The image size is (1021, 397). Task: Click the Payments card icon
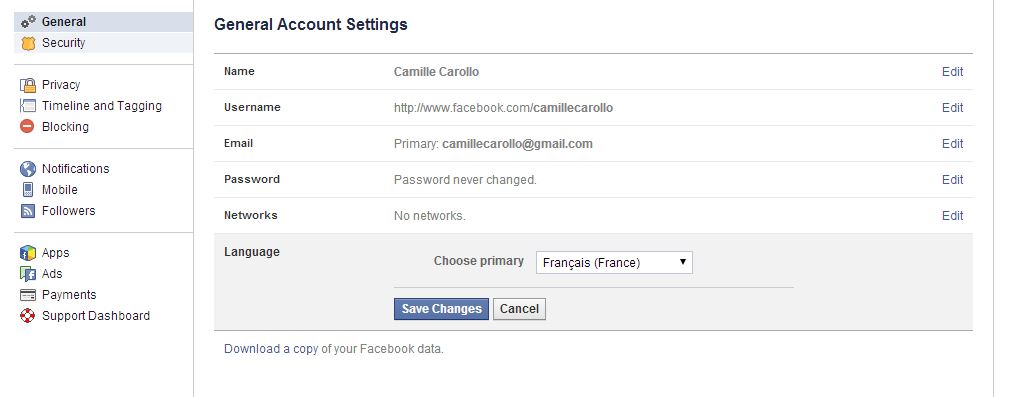pyautogui.click(x=28, y=295)
